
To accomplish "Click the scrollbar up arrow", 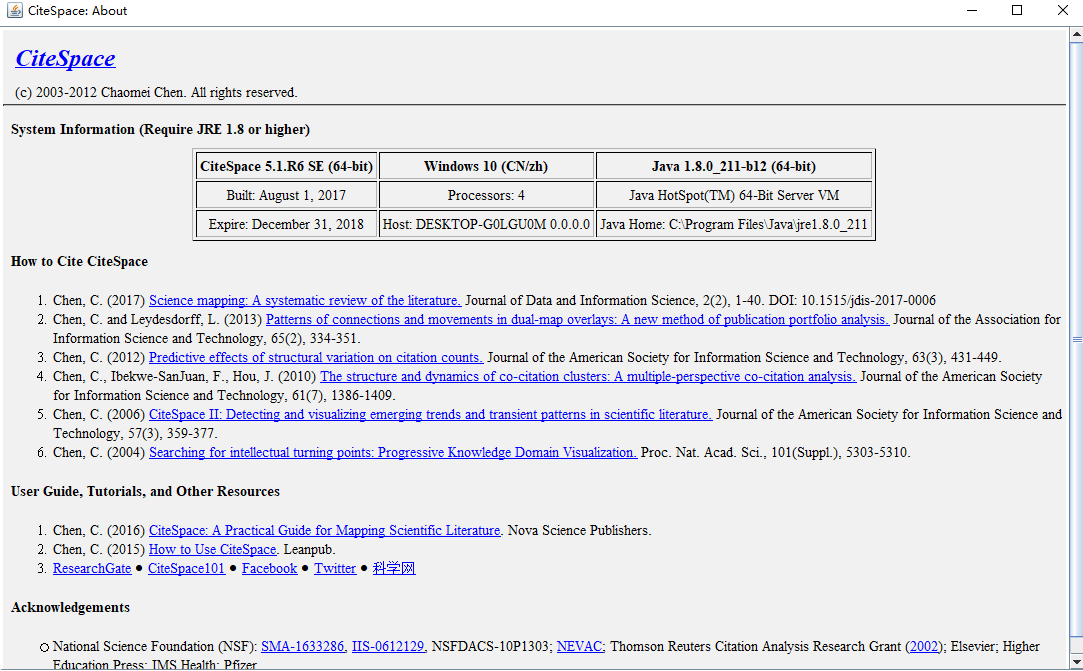I will (1076, 34).
